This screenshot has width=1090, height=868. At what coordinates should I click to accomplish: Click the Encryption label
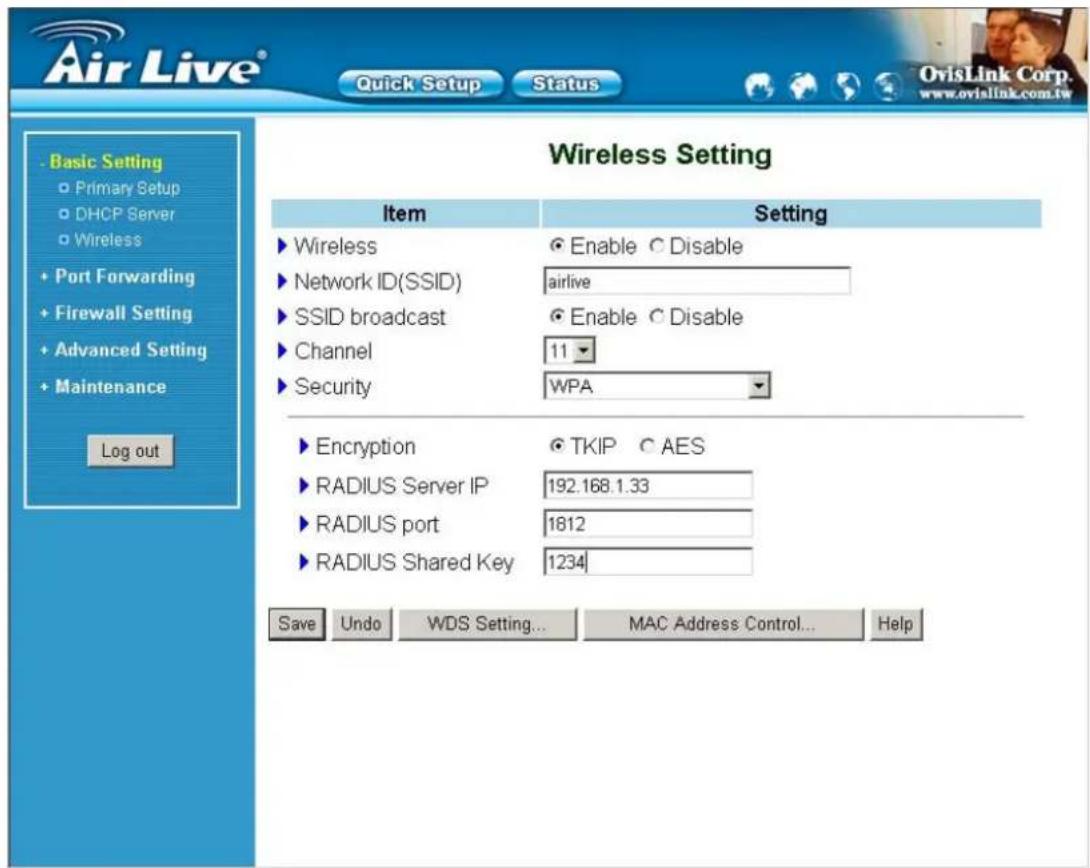tap(365, 446)
